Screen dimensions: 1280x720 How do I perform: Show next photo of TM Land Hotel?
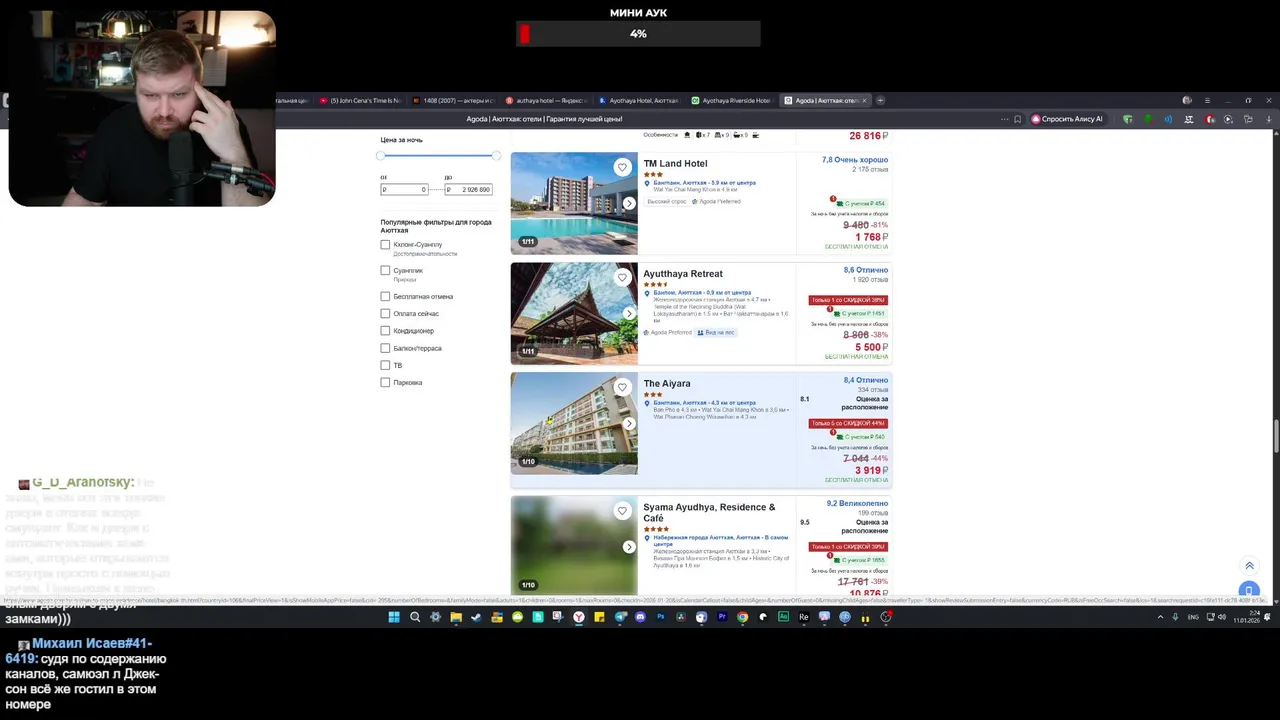click(x=629, y=203)
